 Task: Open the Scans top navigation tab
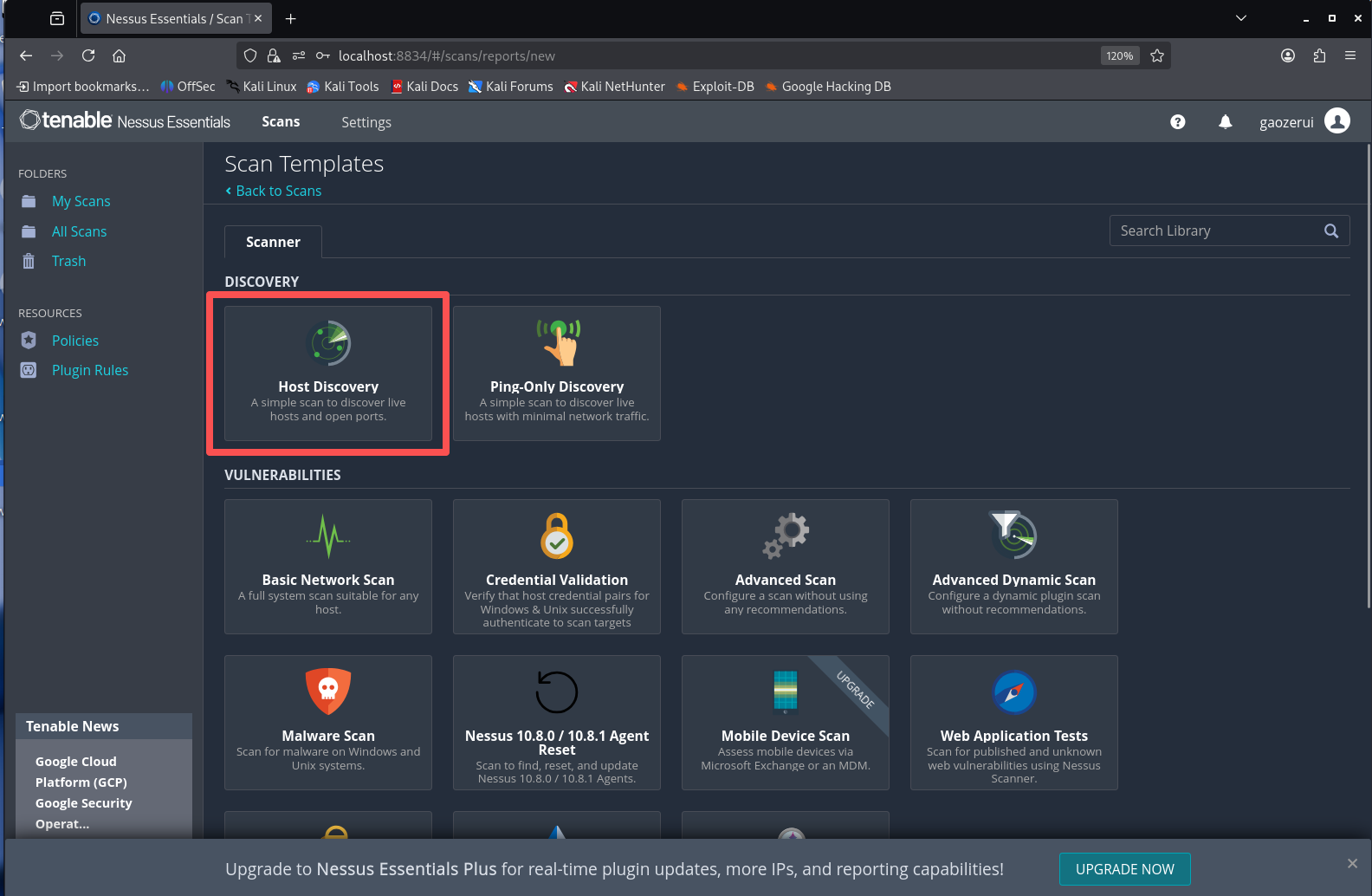(x=281, y=121)
